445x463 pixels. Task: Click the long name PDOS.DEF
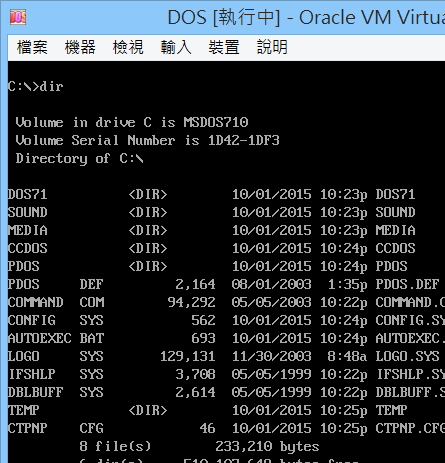pos(407,284)
